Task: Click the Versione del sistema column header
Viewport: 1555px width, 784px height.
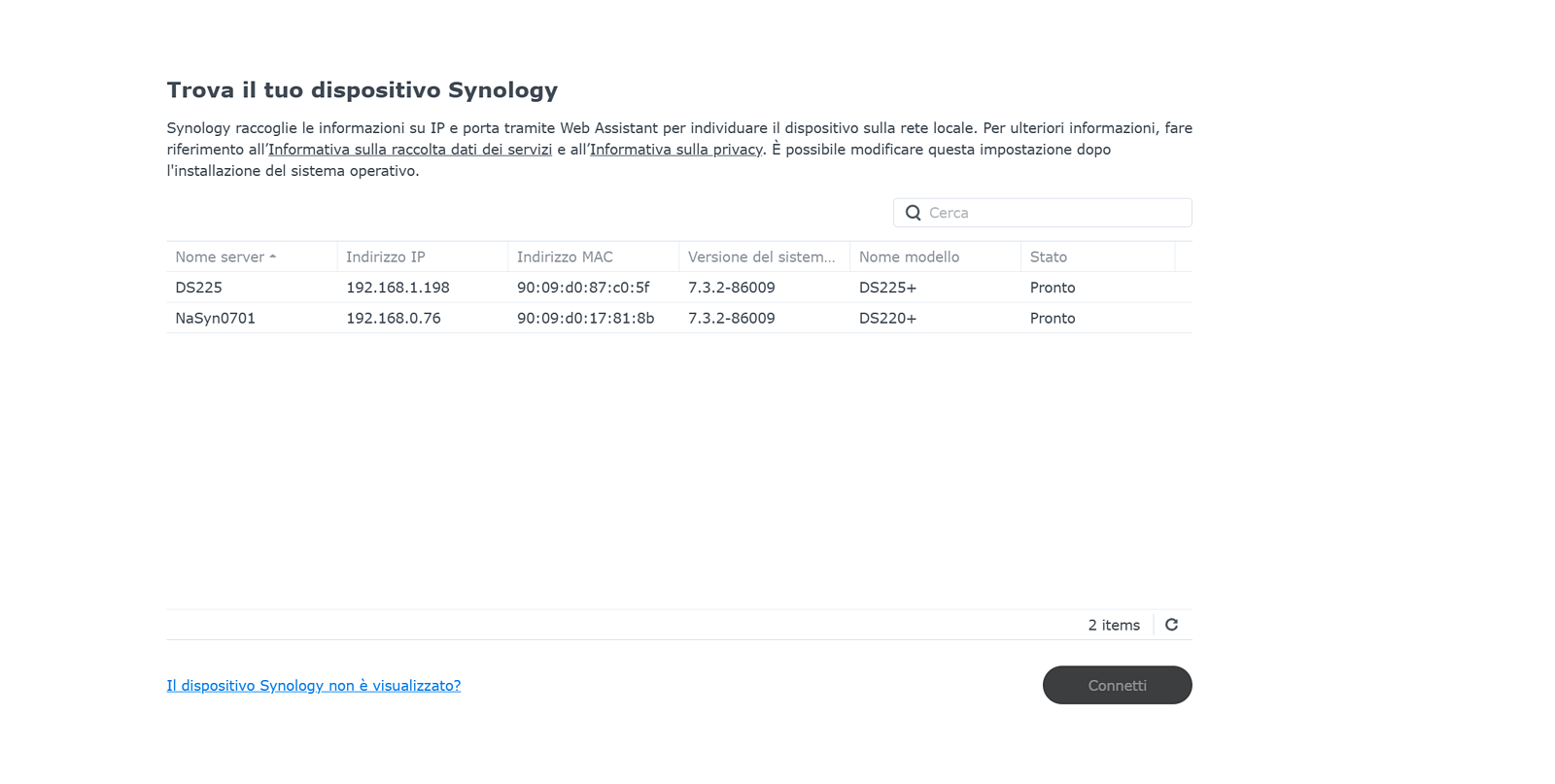Action: (x=765, y=256)
